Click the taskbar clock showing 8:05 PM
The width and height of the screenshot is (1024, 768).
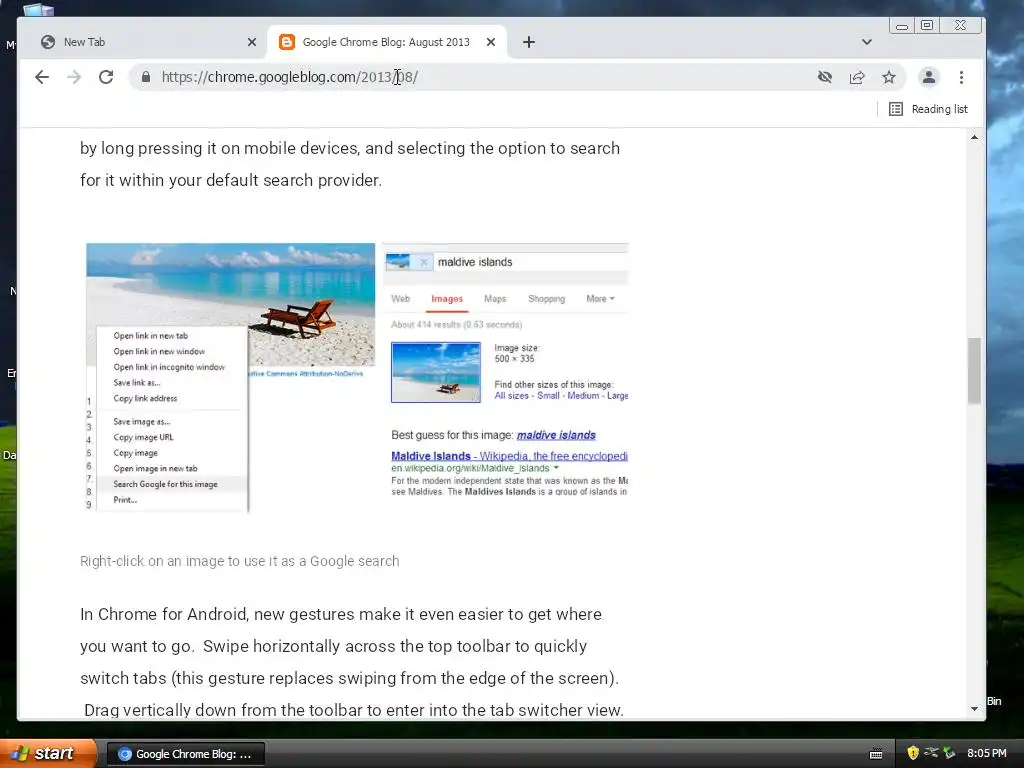click(987, 753)
